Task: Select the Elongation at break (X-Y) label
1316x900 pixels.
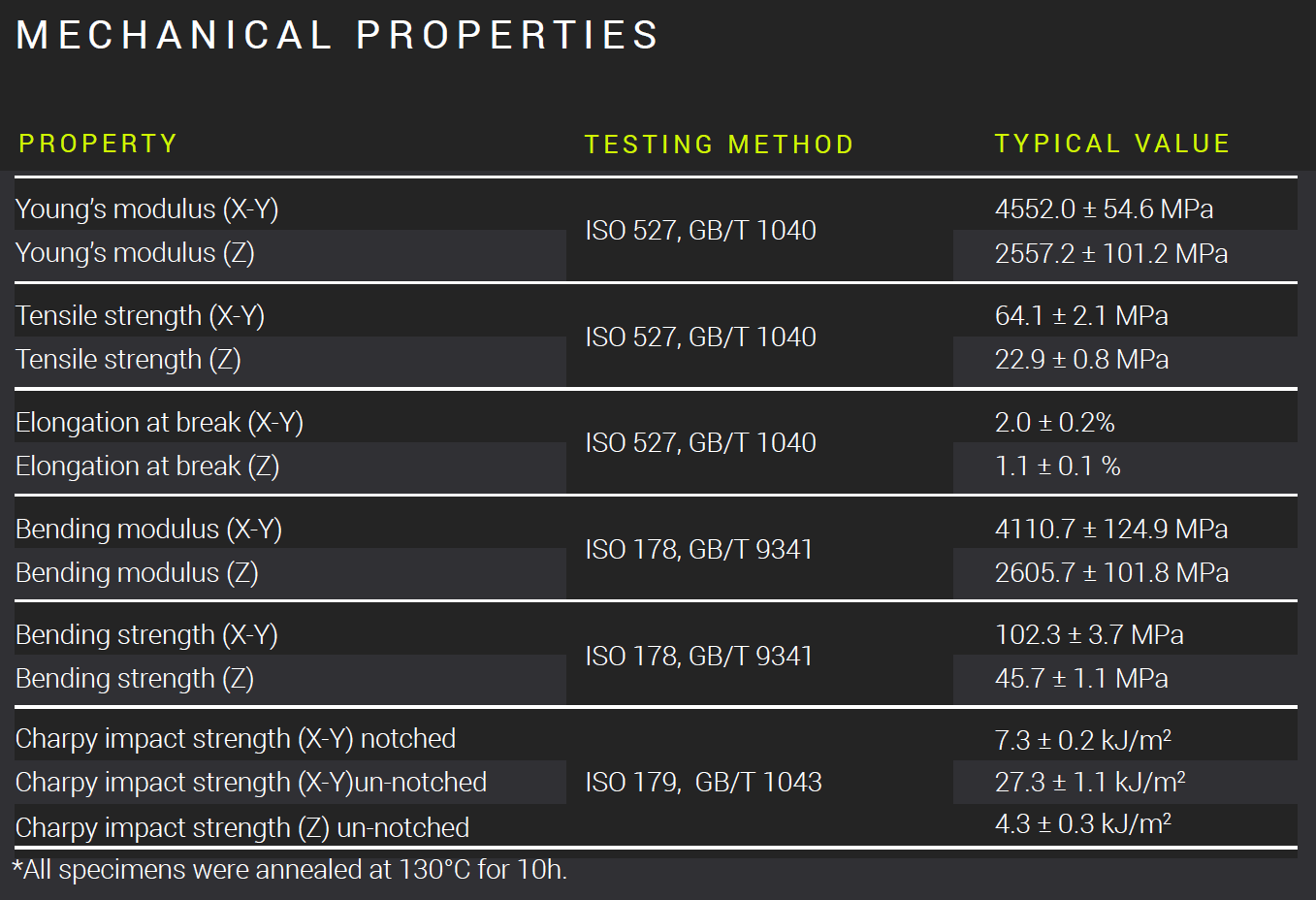Action: coord(160,423)
